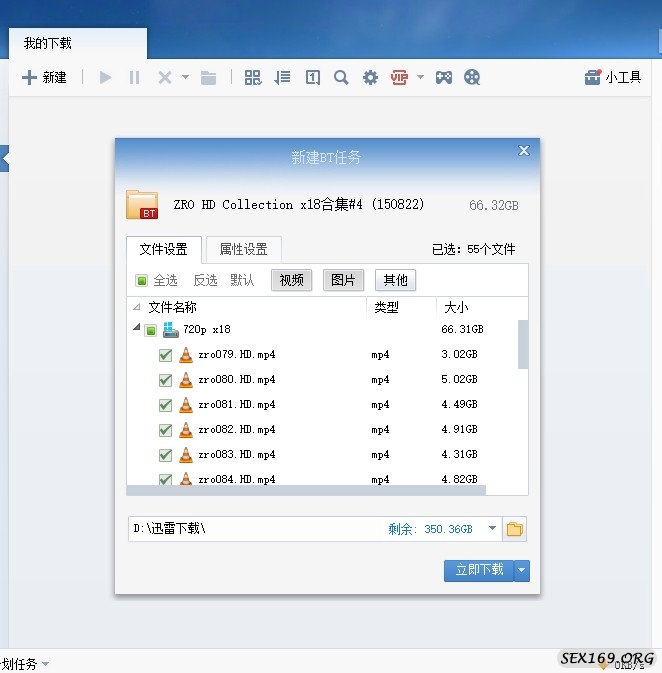Screen dimensions: 662x673
Task: Select the 我的下载 tab
Action: [x=48, y=44]
